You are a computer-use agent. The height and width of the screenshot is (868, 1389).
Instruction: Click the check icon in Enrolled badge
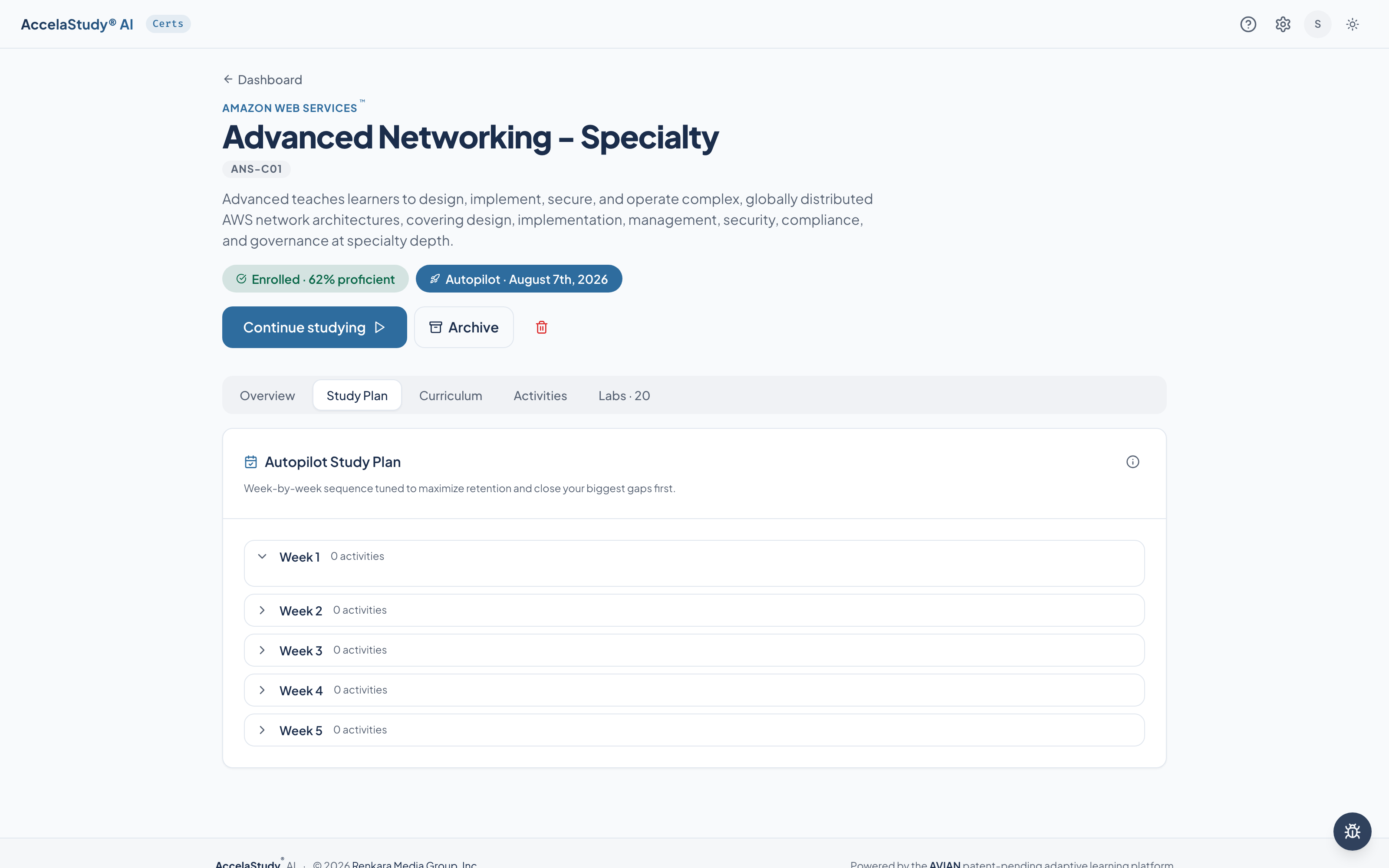242,279
